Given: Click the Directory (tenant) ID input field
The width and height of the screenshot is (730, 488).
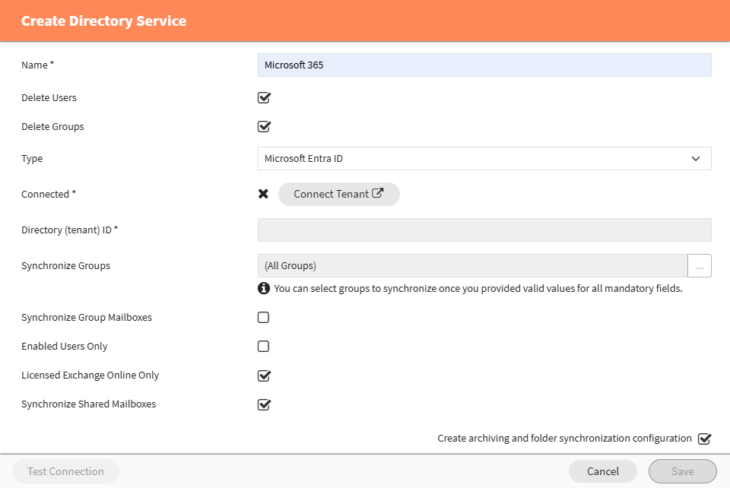Looking at the screenshot, I should pos(484,230).
